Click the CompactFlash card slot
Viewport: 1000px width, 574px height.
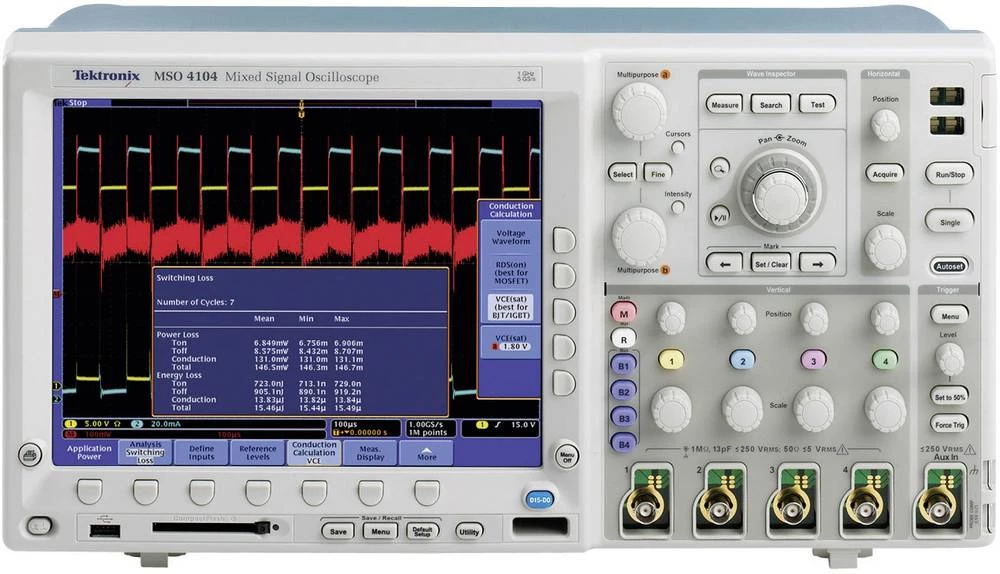pos(210,527)
